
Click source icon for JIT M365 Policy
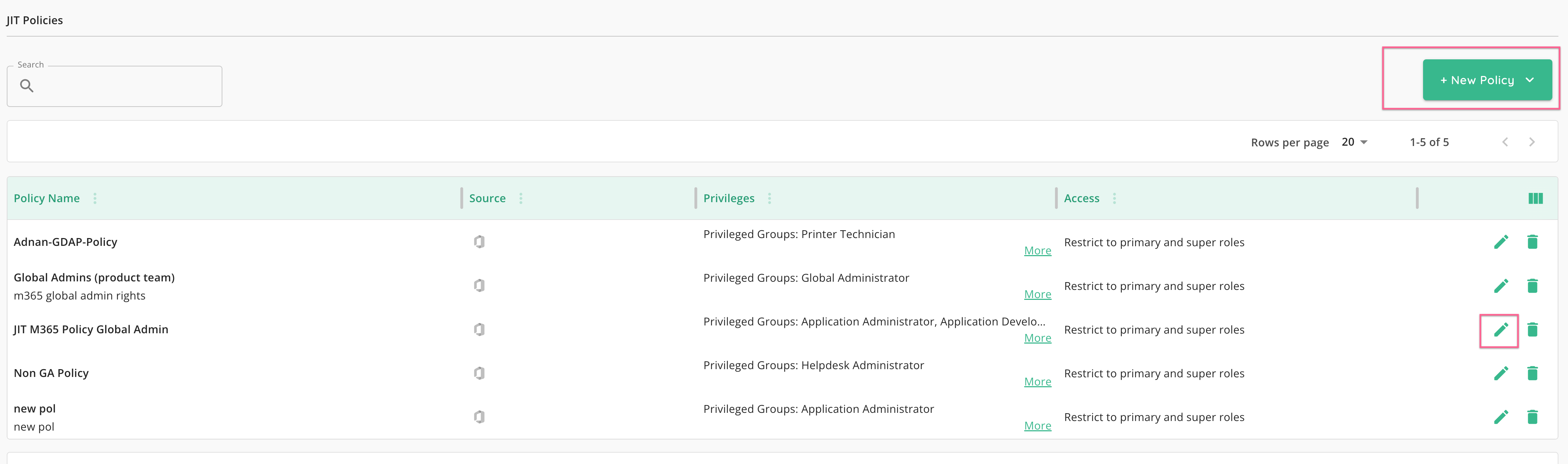(480, 329)
